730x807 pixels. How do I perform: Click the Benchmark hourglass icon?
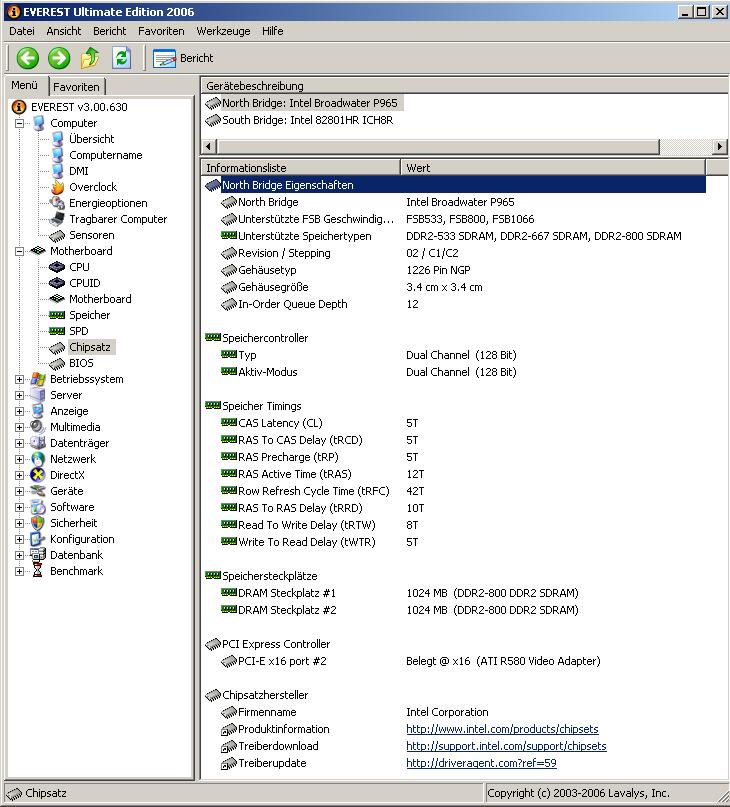[x=38, y=571]
